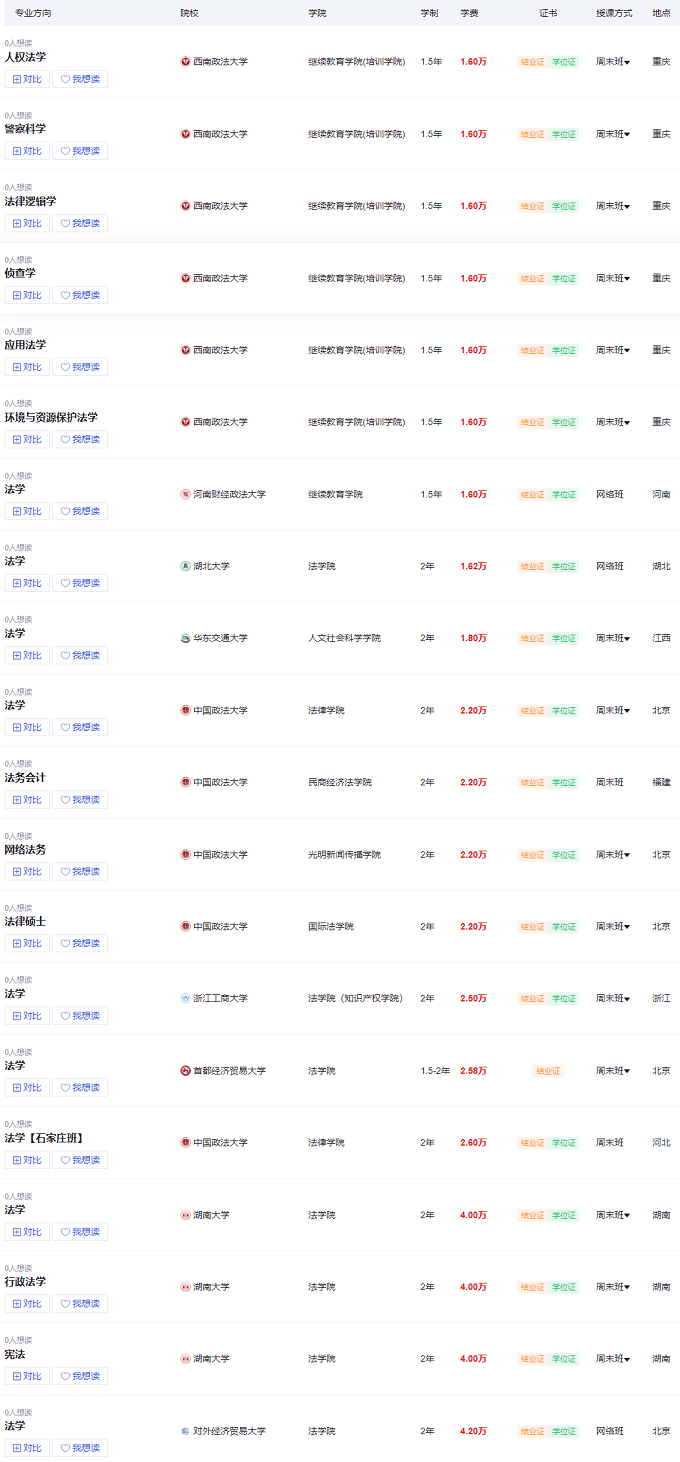Click the 中国政法大学 logo in 法律硕士 row
Image resolution: width=680 pixels, height=1462 pixels.
(x=185, y=927)
